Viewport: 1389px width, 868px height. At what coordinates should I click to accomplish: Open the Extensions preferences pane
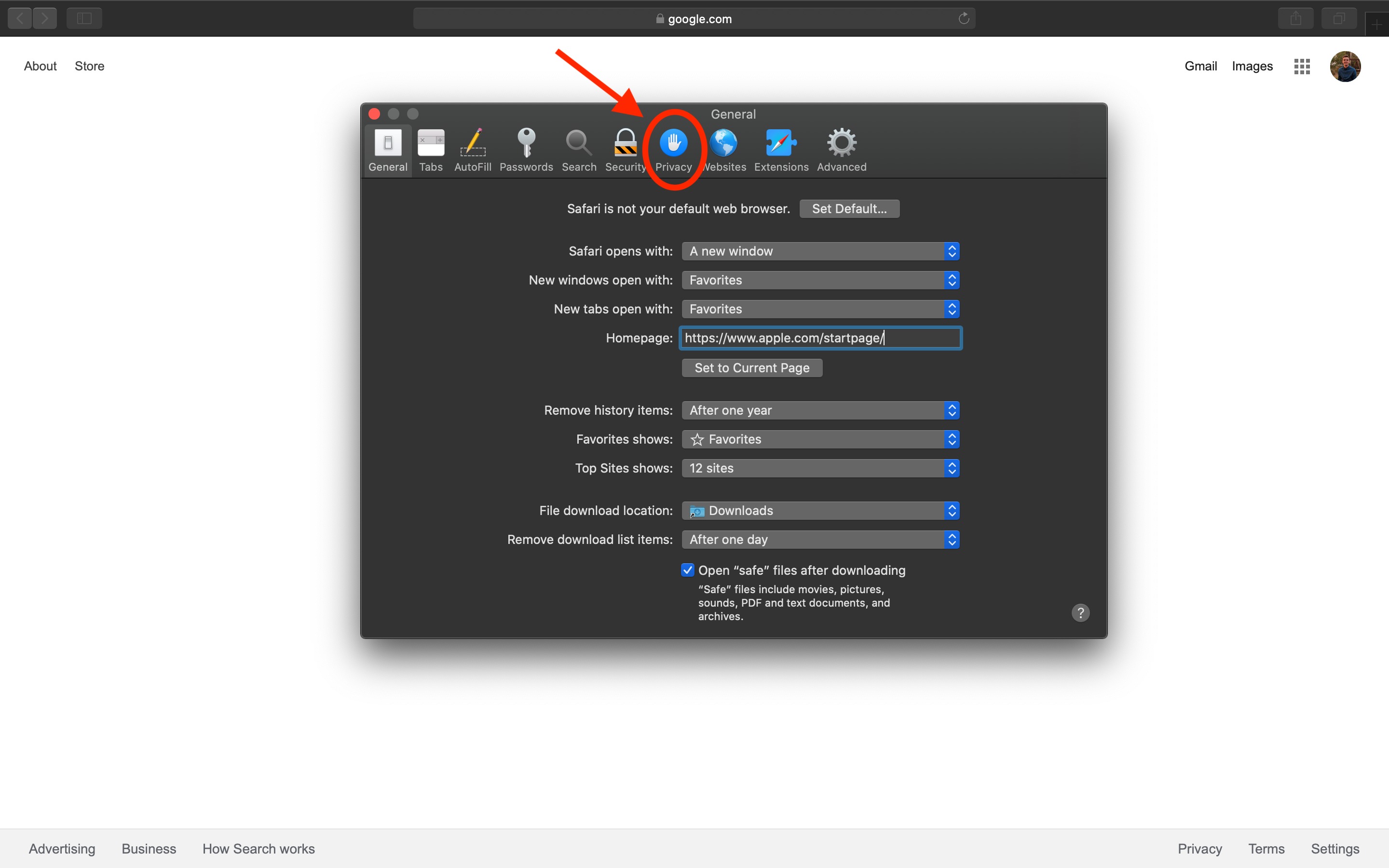(x=781, y=149)
